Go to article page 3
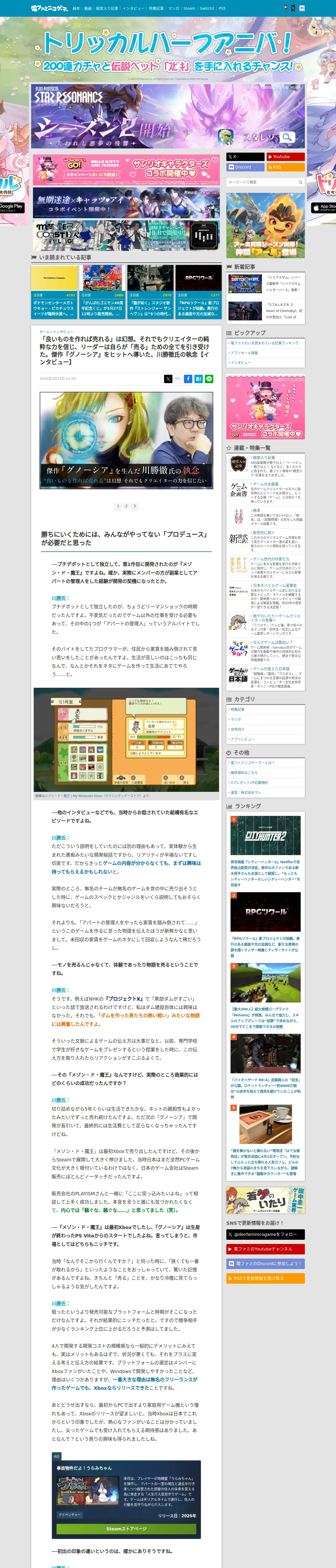The height and width of the screenshot is (1568, 336). coord(135,506)
